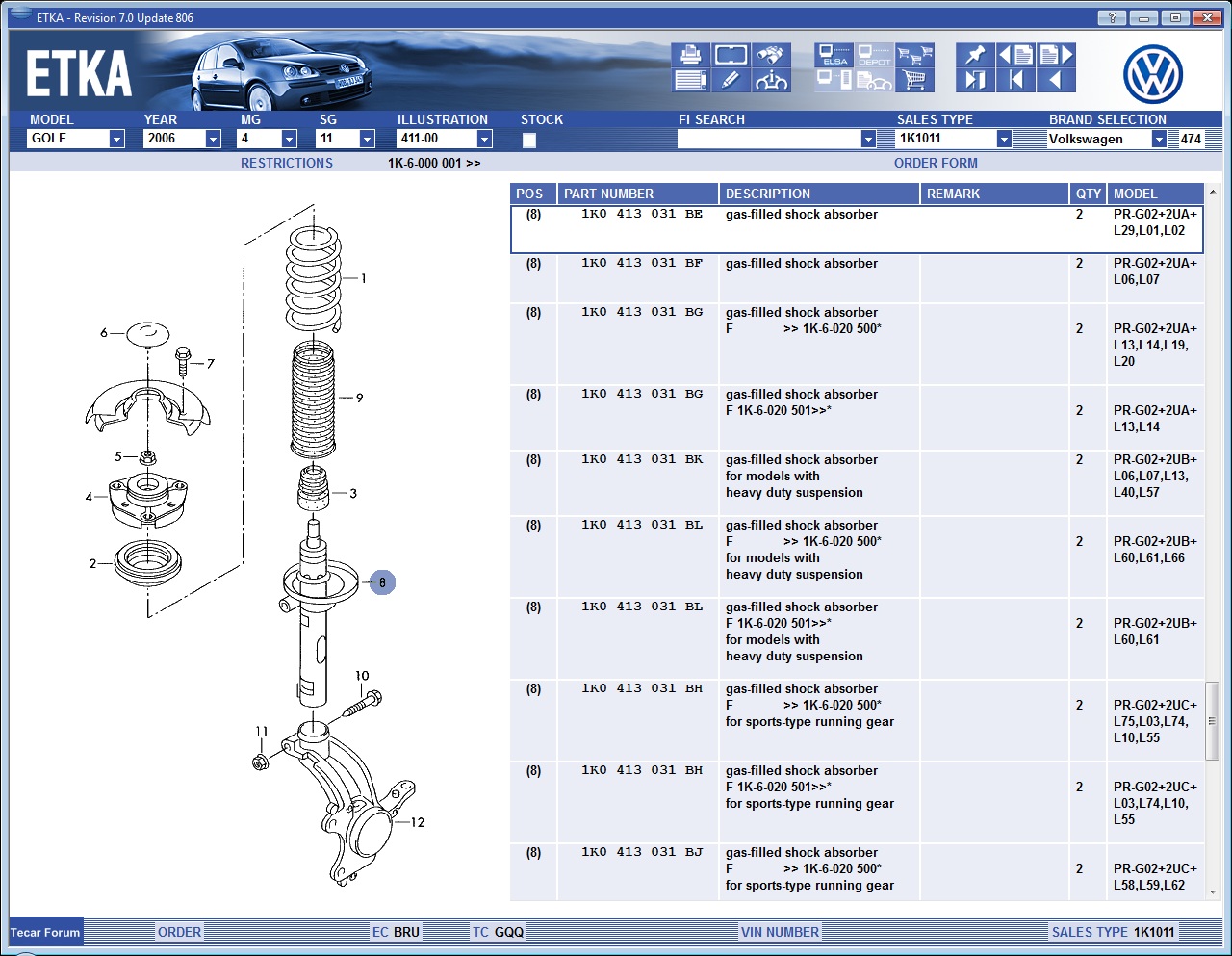Click the DEPOT icon
Image resolution: width=1232 pixels, height=956 pixels.
[874, 55]
